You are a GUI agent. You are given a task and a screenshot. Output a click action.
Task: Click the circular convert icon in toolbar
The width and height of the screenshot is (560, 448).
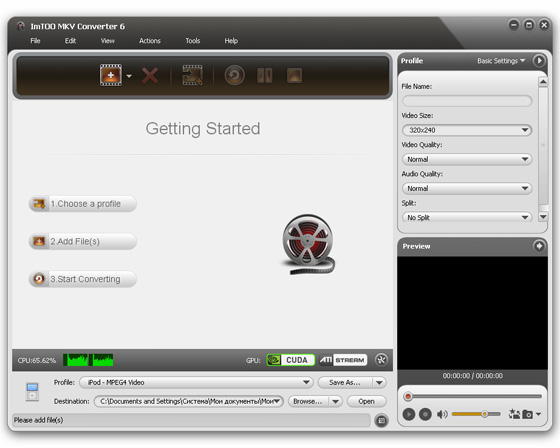click(x=235, y=75)
